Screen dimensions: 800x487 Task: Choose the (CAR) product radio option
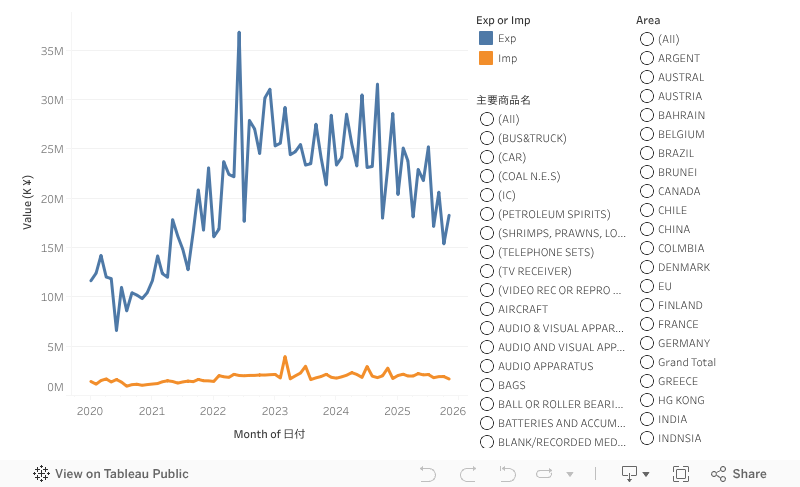488,157
